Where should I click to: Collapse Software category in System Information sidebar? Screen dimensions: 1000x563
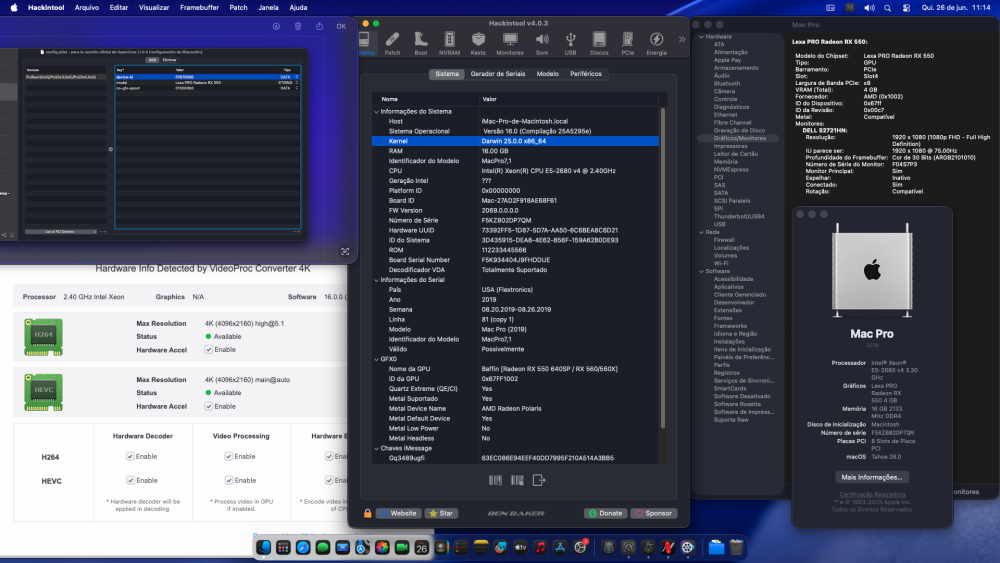coord(702,271)
